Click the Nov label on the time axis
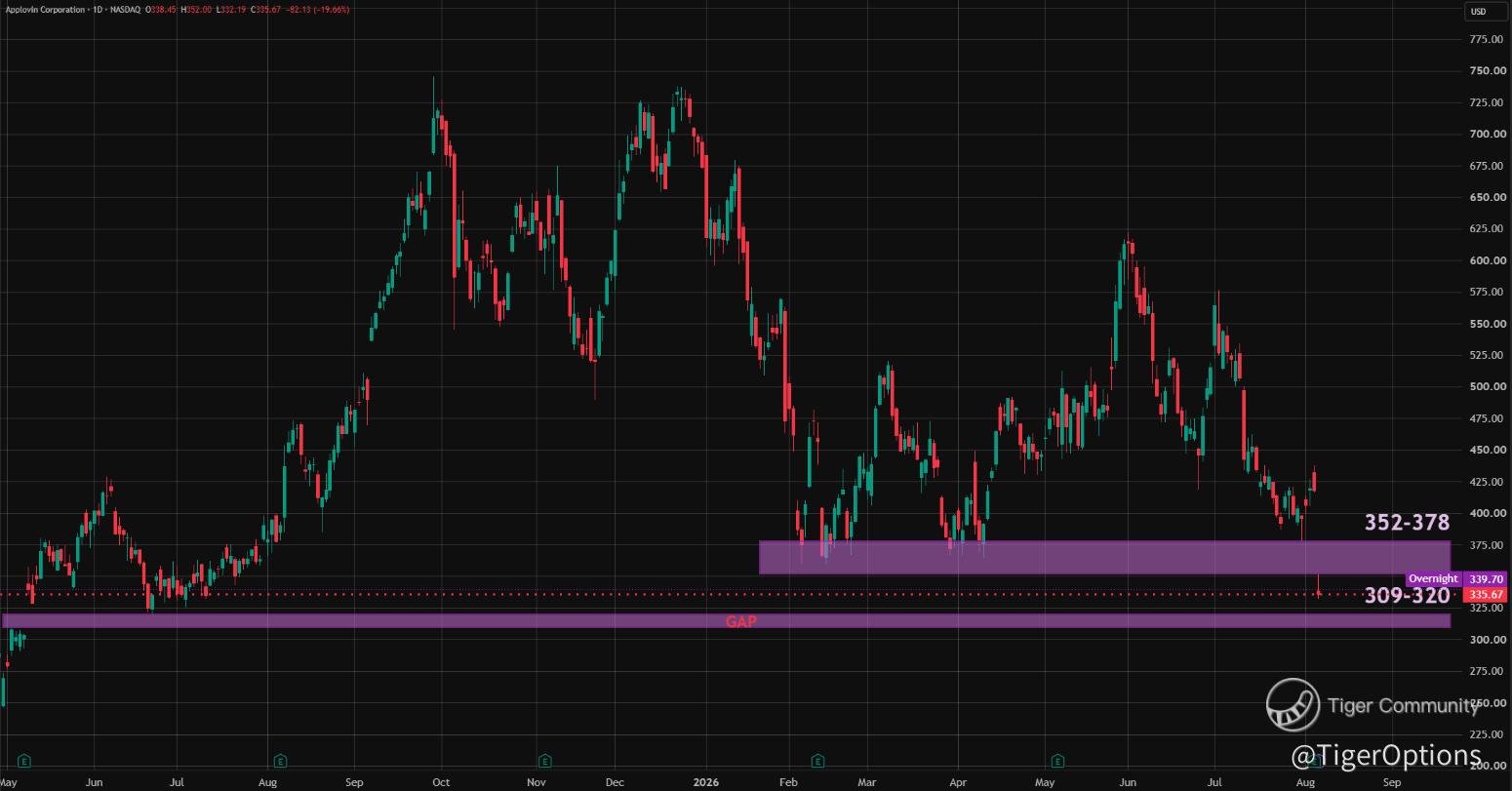 coord(536,782)
